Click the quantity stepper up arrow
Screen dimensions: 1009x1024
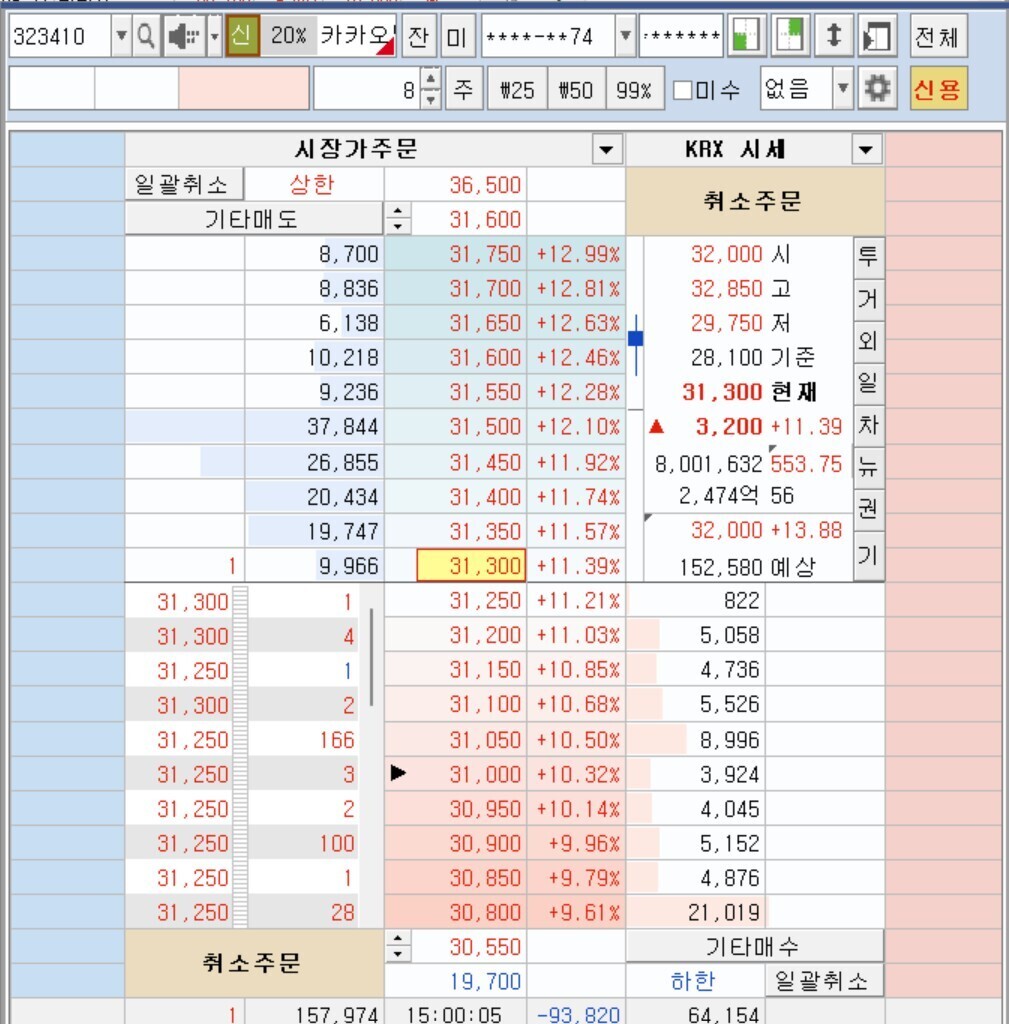click(430, 78)
